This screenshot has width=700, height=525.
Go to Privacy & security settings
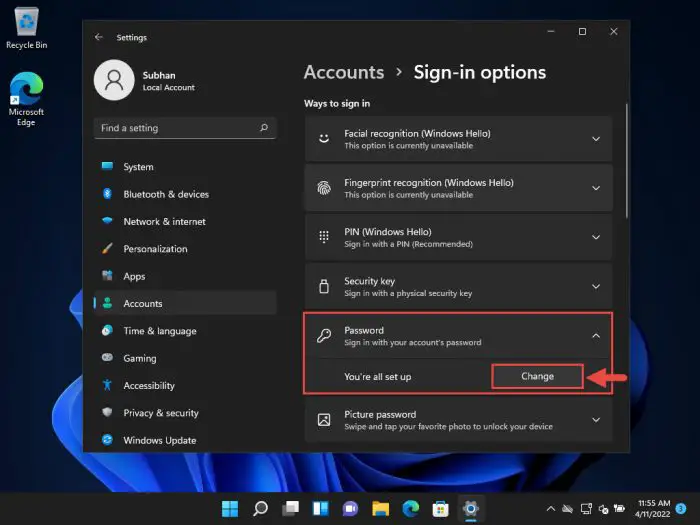(160, 413)
